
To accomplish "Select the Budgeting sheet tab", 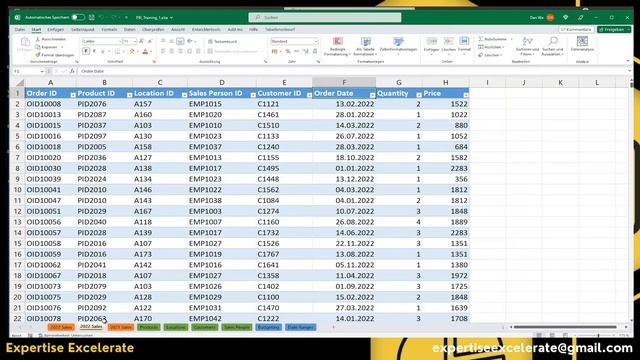I will click(x=269, y=327).
